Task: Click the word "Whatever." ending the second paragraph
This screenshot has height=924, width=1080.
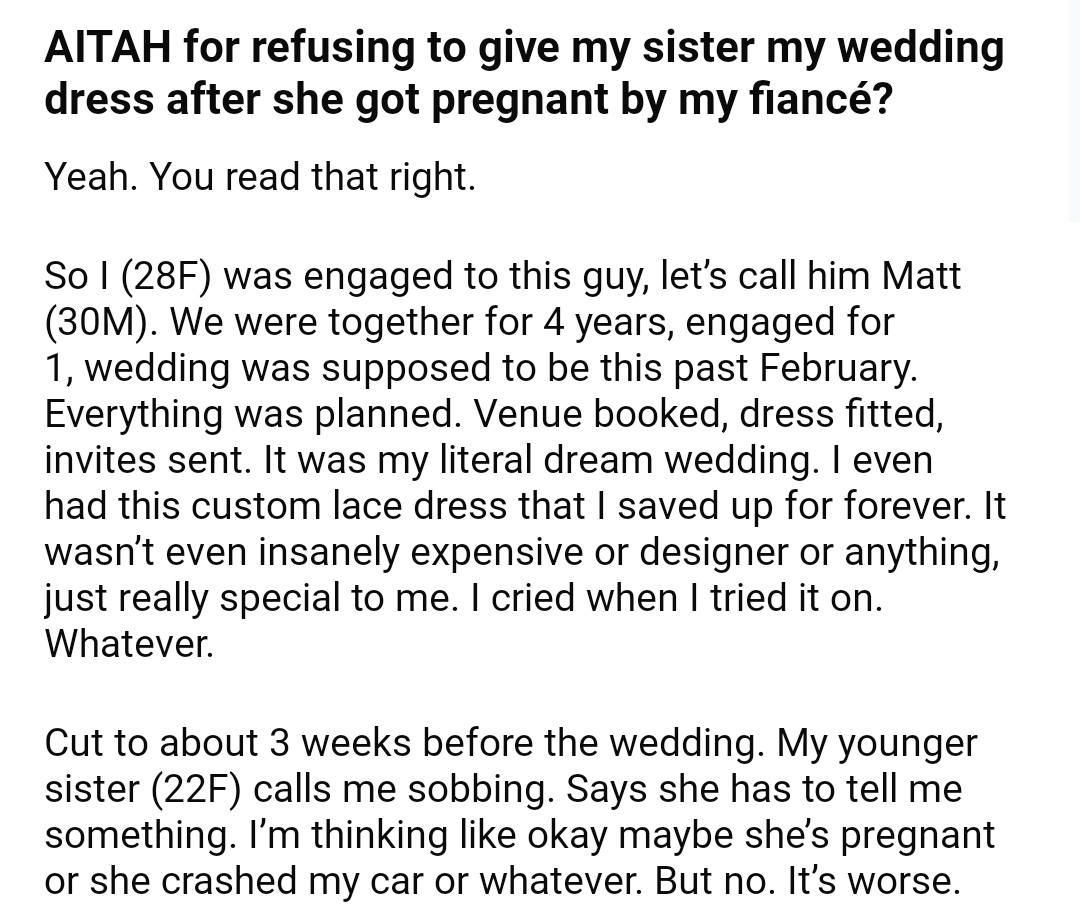Action: (x=129, y=644)
